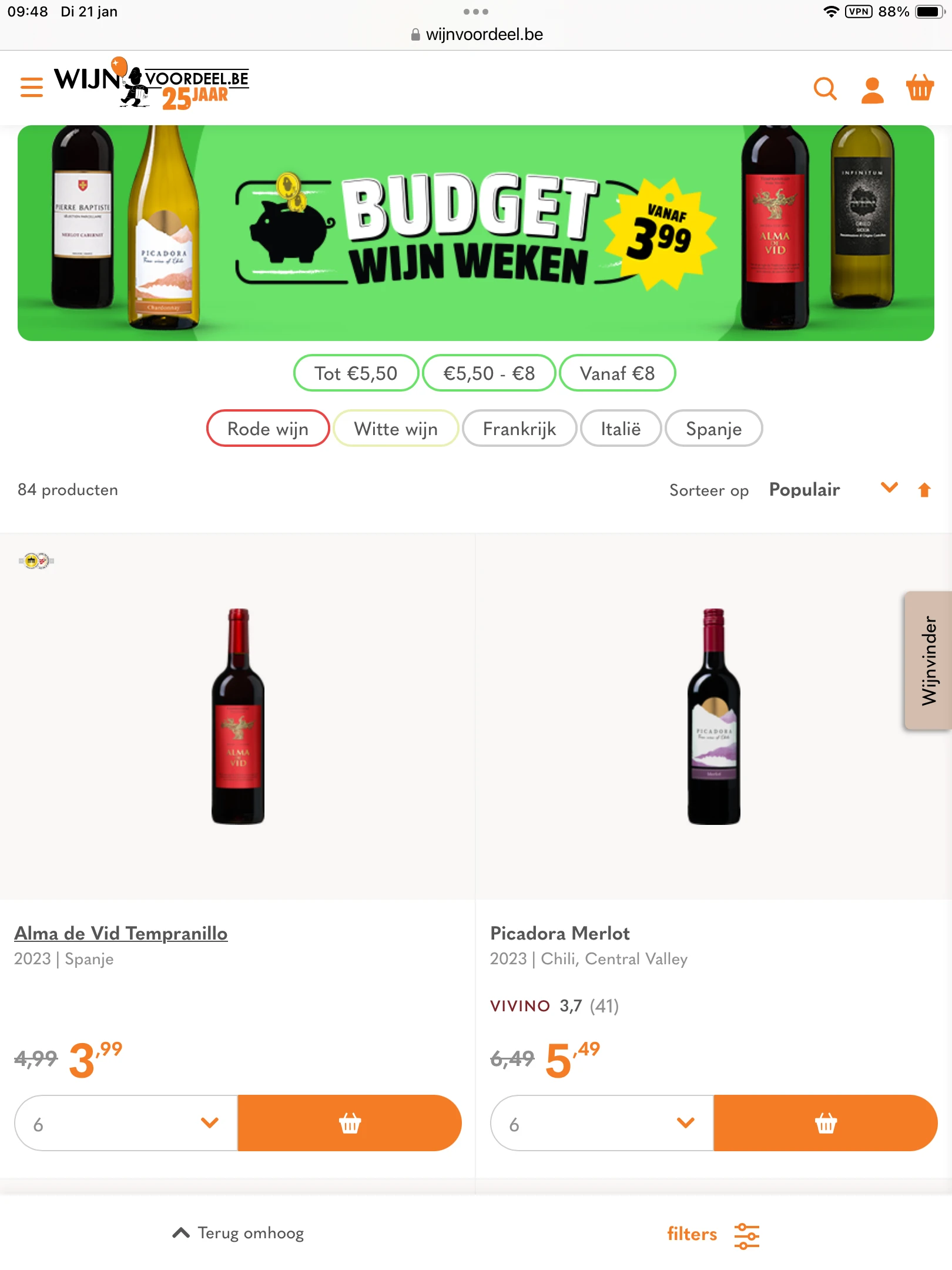
Task: Toggle the Tot €5,50 price filter
Action: pos(356,373)
